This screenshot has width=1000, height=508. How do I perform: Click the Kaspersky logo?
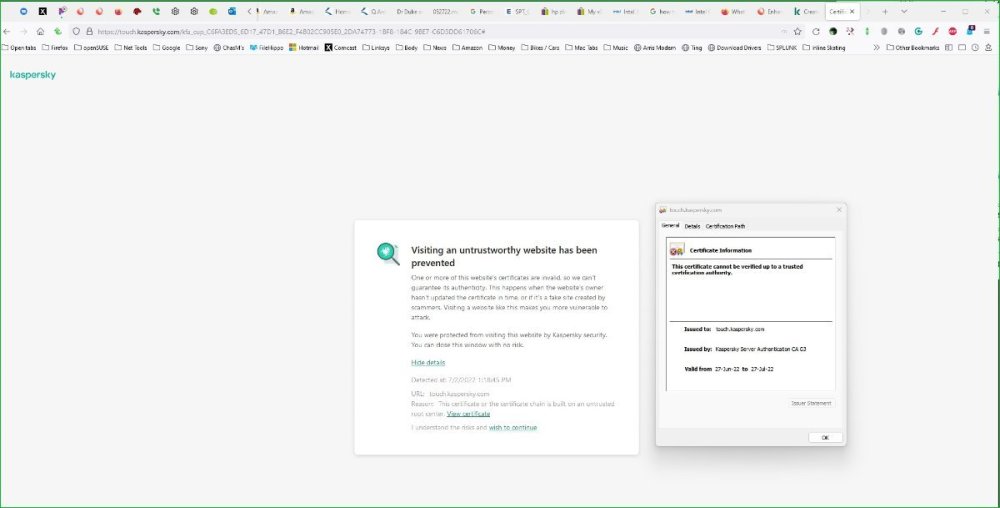pyautogui.click(x=33, y=75)
